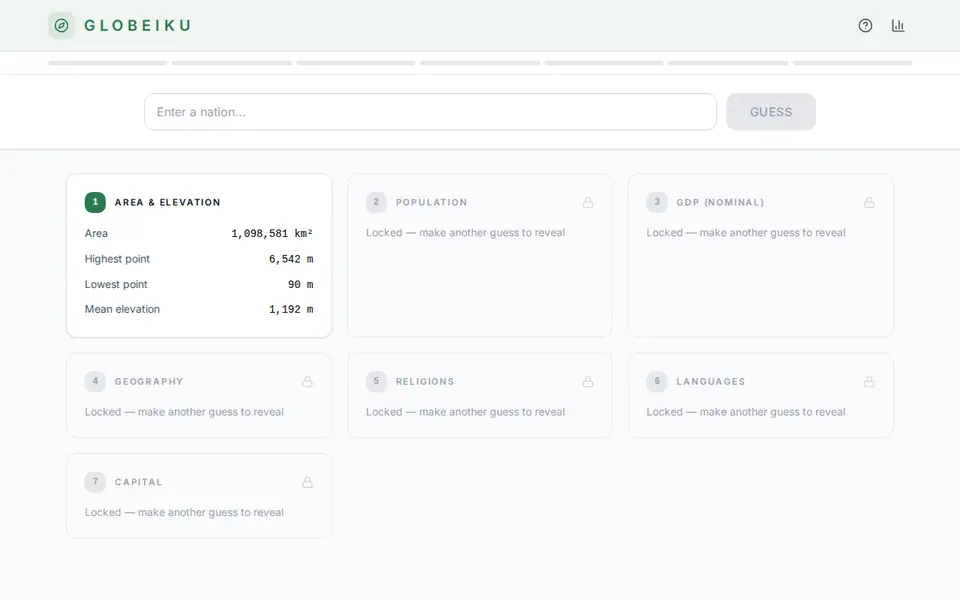Screen dimensions: 960x600
Task: Click the Area label
Action: 96,233
